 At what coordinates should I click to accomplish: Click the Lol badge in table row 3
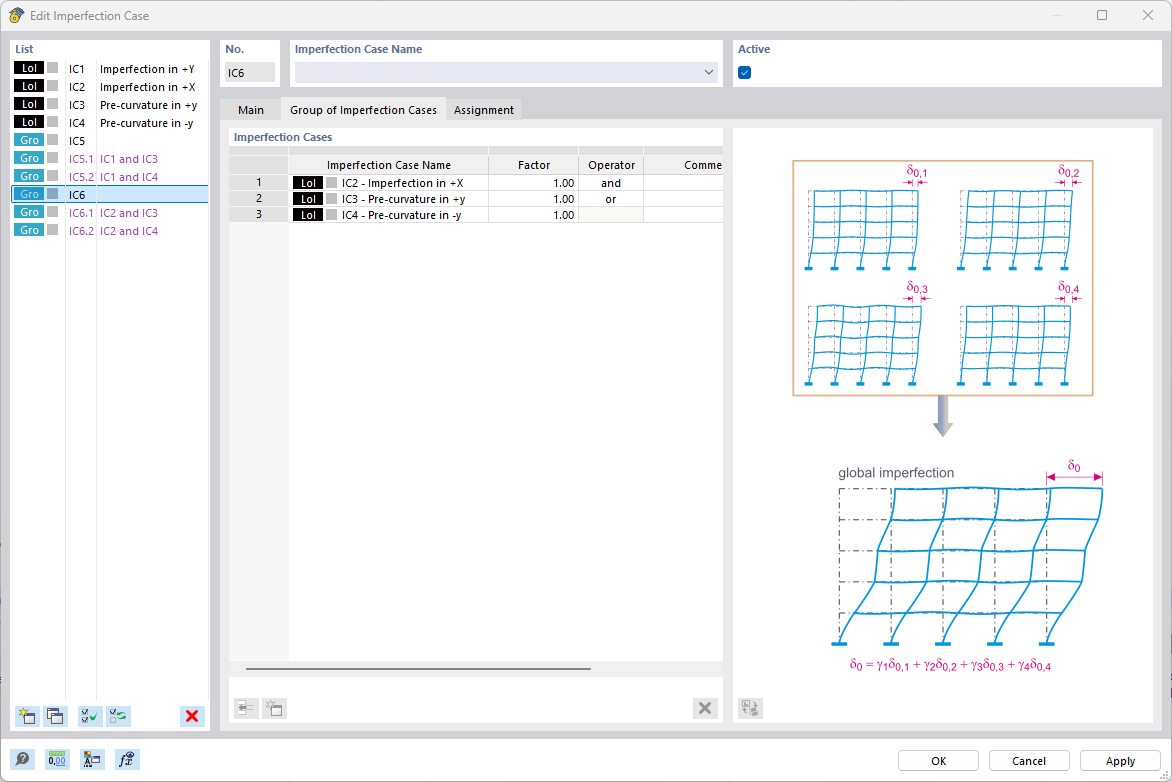pyautogui.click(x=308, y=215)
